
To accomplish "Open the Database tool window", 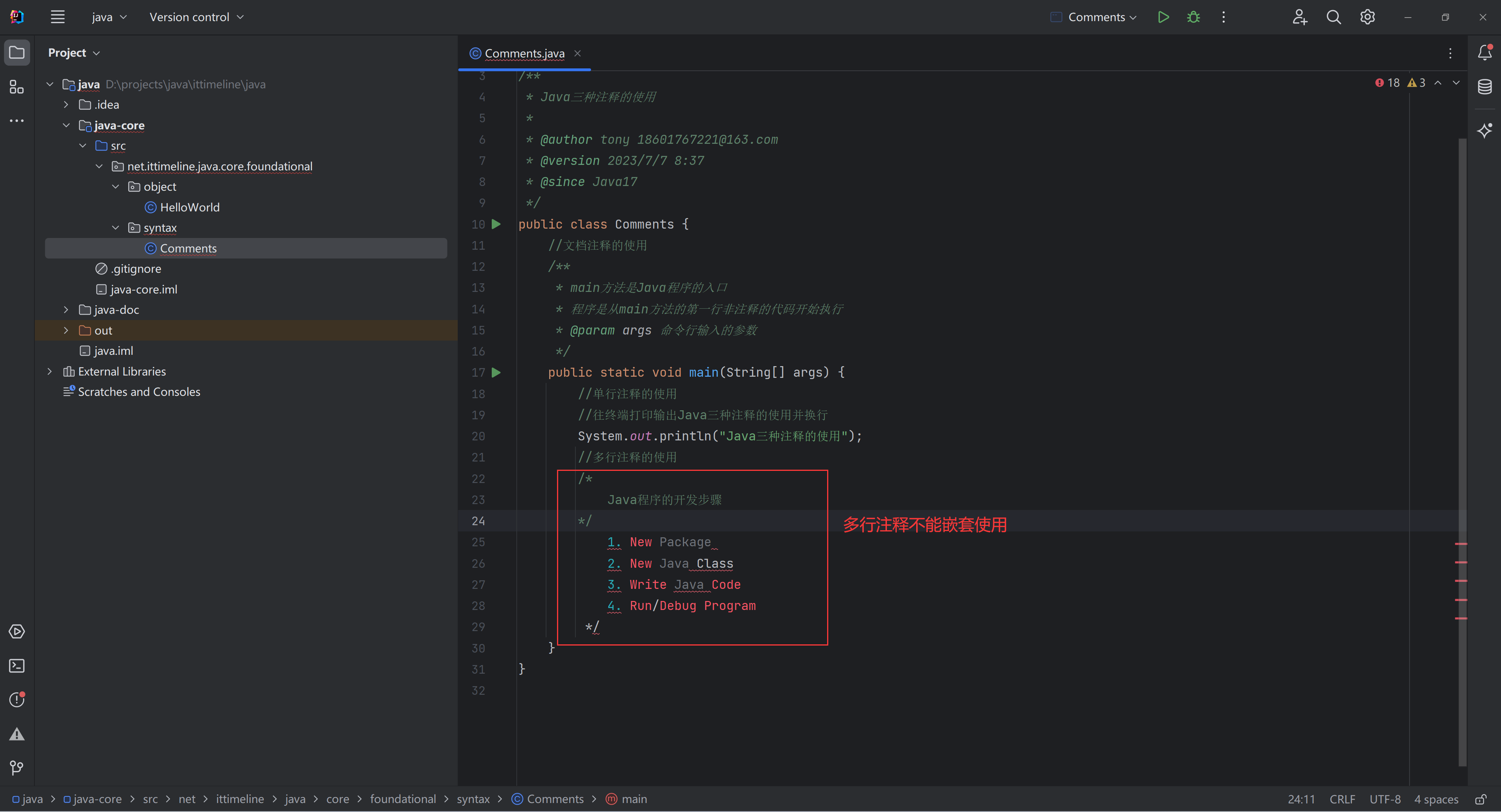I will 1484,87.
